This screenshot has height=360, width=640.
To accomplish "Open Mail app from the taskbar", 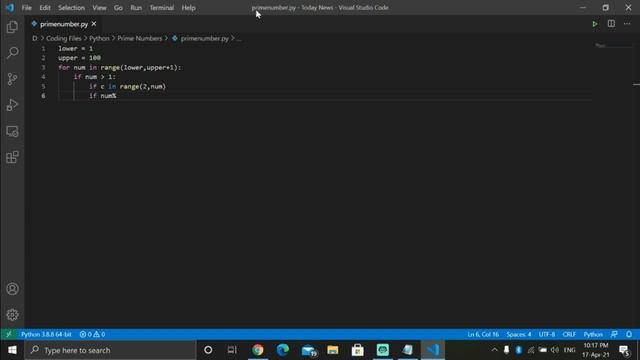I will tap(308, 350).
